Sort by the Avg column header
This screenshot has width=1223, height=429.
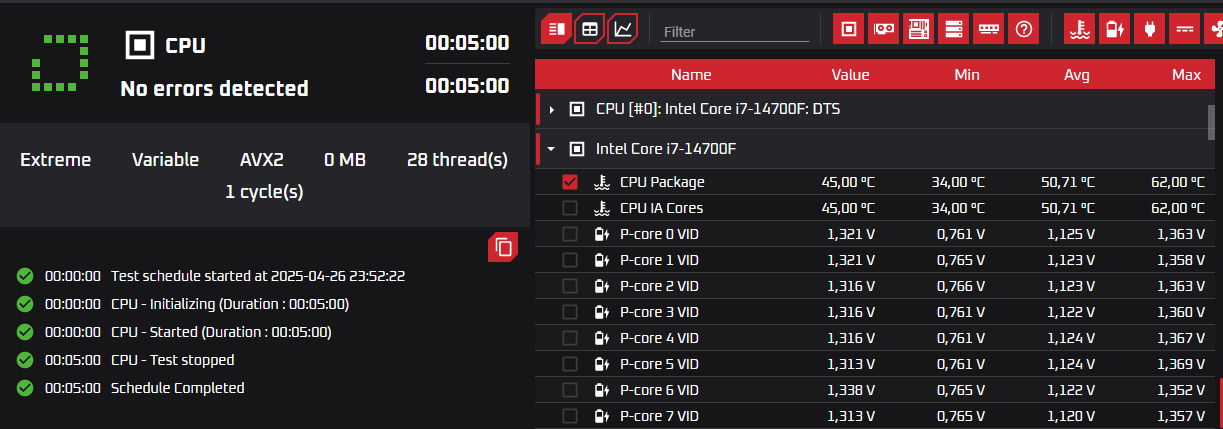tap(1076, 75)
